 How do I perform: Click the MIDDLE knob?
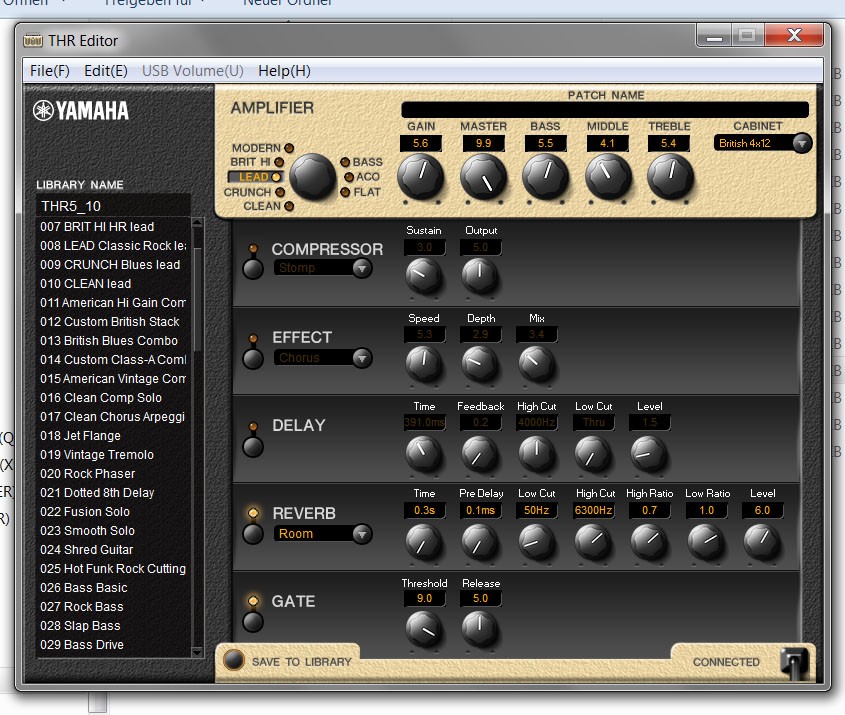tap(607, 176)
